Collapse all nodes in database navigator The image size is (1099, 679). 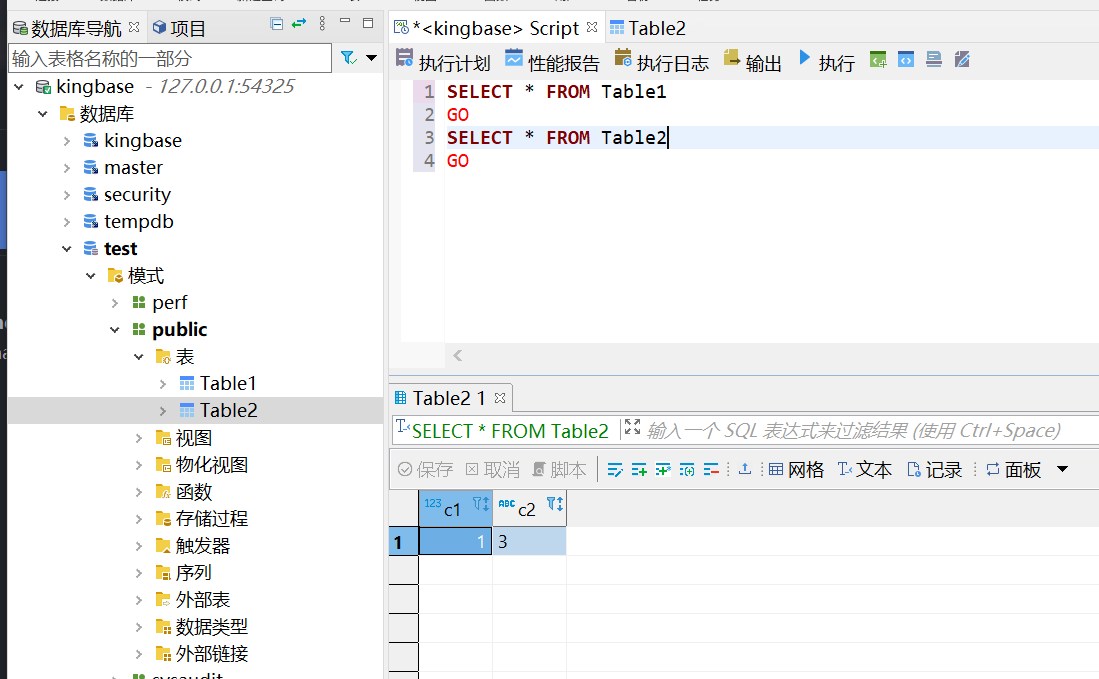coord(277,25)
